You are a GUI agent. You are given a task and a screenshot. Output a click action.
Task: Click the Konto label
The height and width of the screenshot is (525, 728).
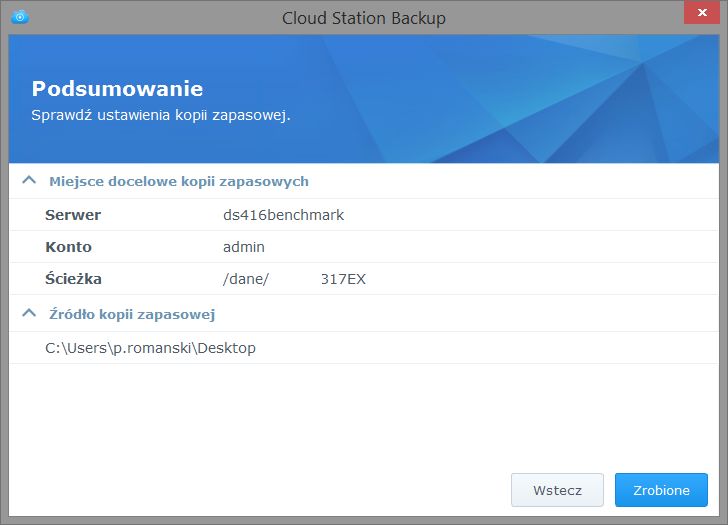click(x=68, y=247)
